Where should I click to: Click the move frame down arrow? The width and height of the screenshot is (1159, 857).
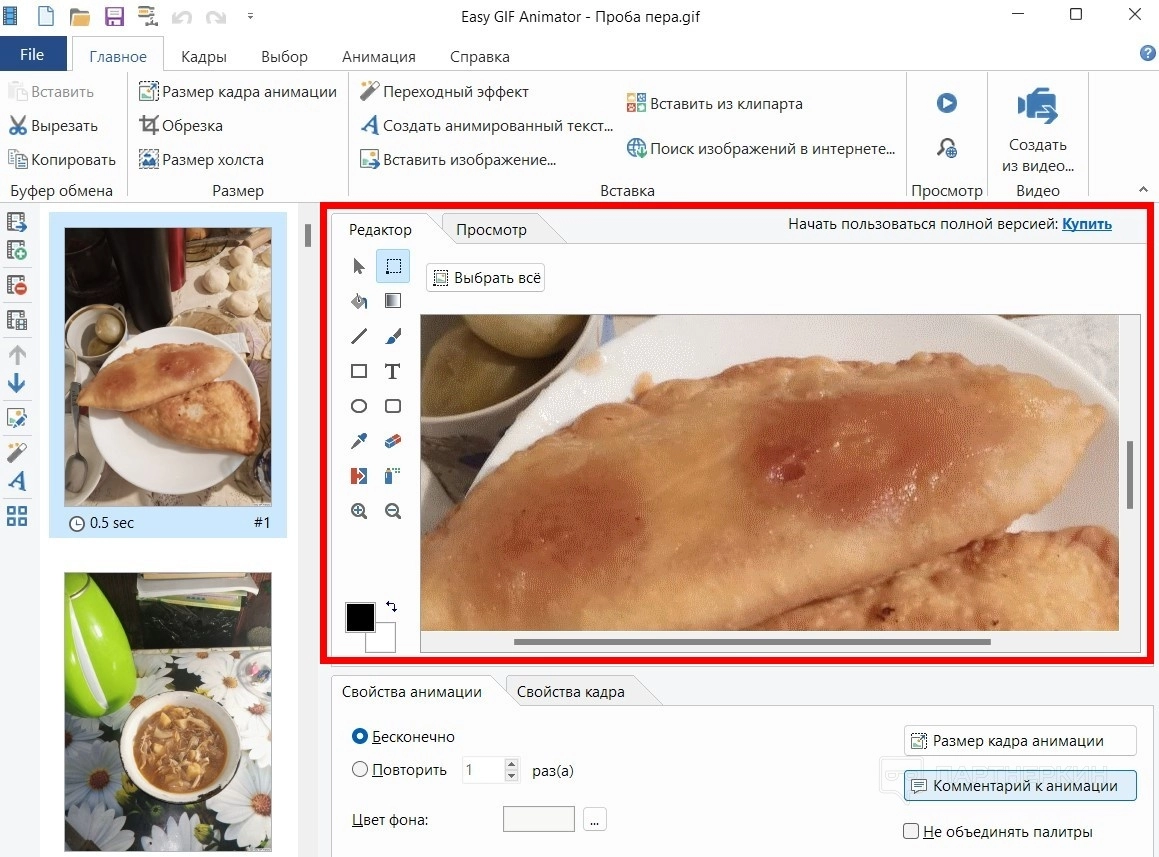[x=17, y=382]
